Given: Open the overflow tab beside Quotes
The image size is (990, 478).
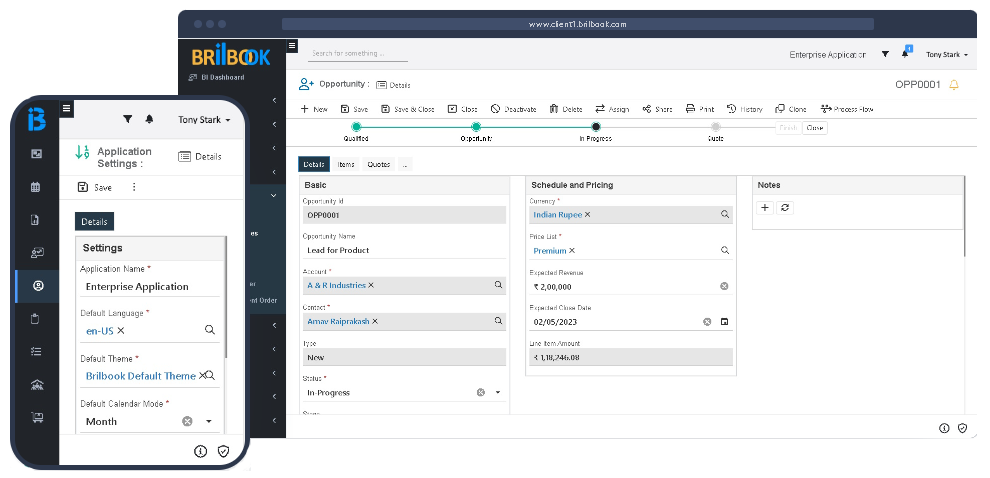Looking at the screenshot, I should [404, 164].
